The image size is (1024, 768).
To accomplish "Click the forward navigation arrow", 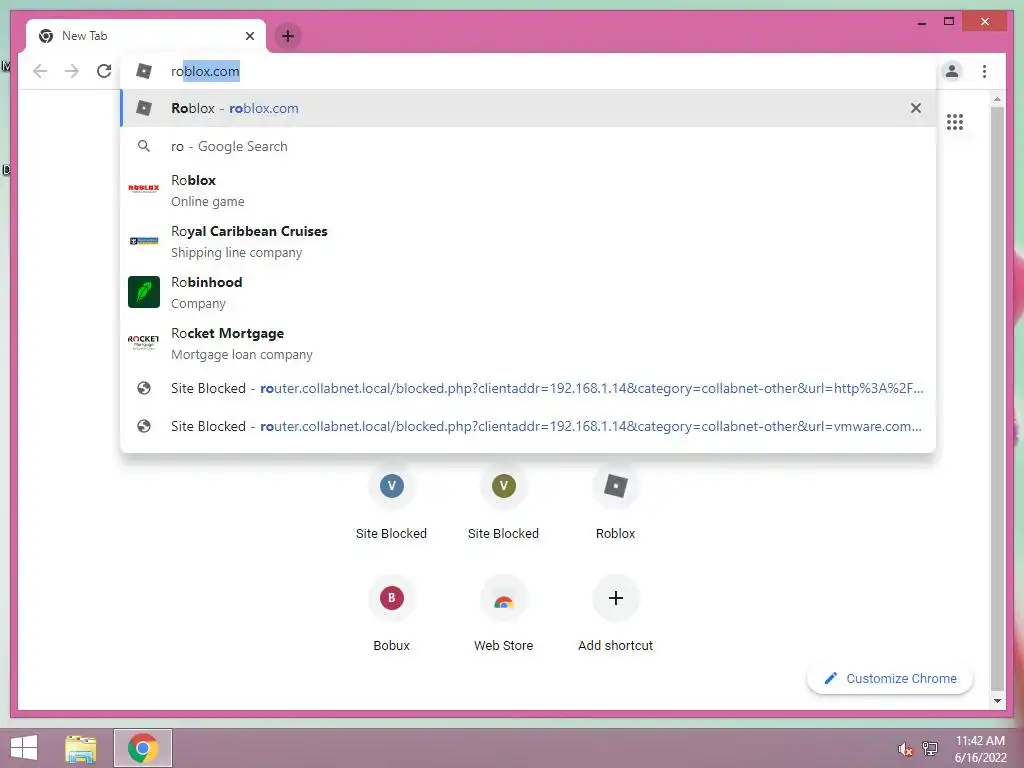I will pyautogui.click(x=72, y=71).
